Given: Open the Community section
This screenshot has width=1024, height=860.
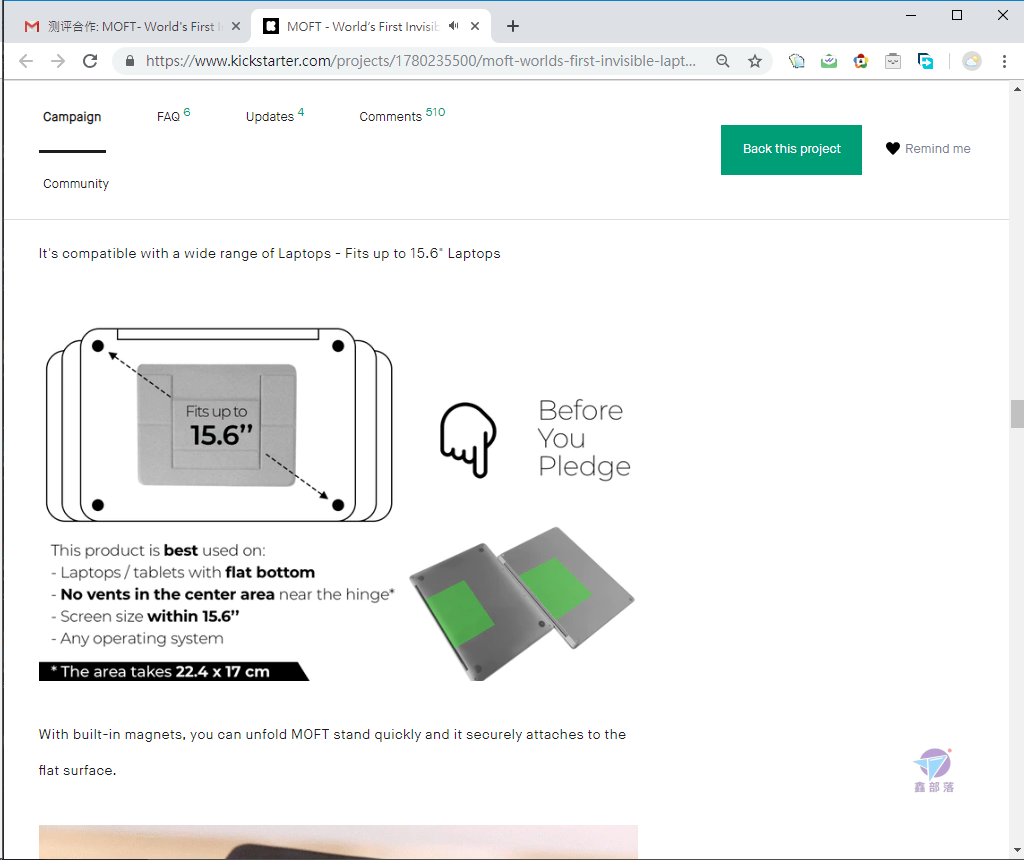Looking at the screenshot, I should click(76, 183).
